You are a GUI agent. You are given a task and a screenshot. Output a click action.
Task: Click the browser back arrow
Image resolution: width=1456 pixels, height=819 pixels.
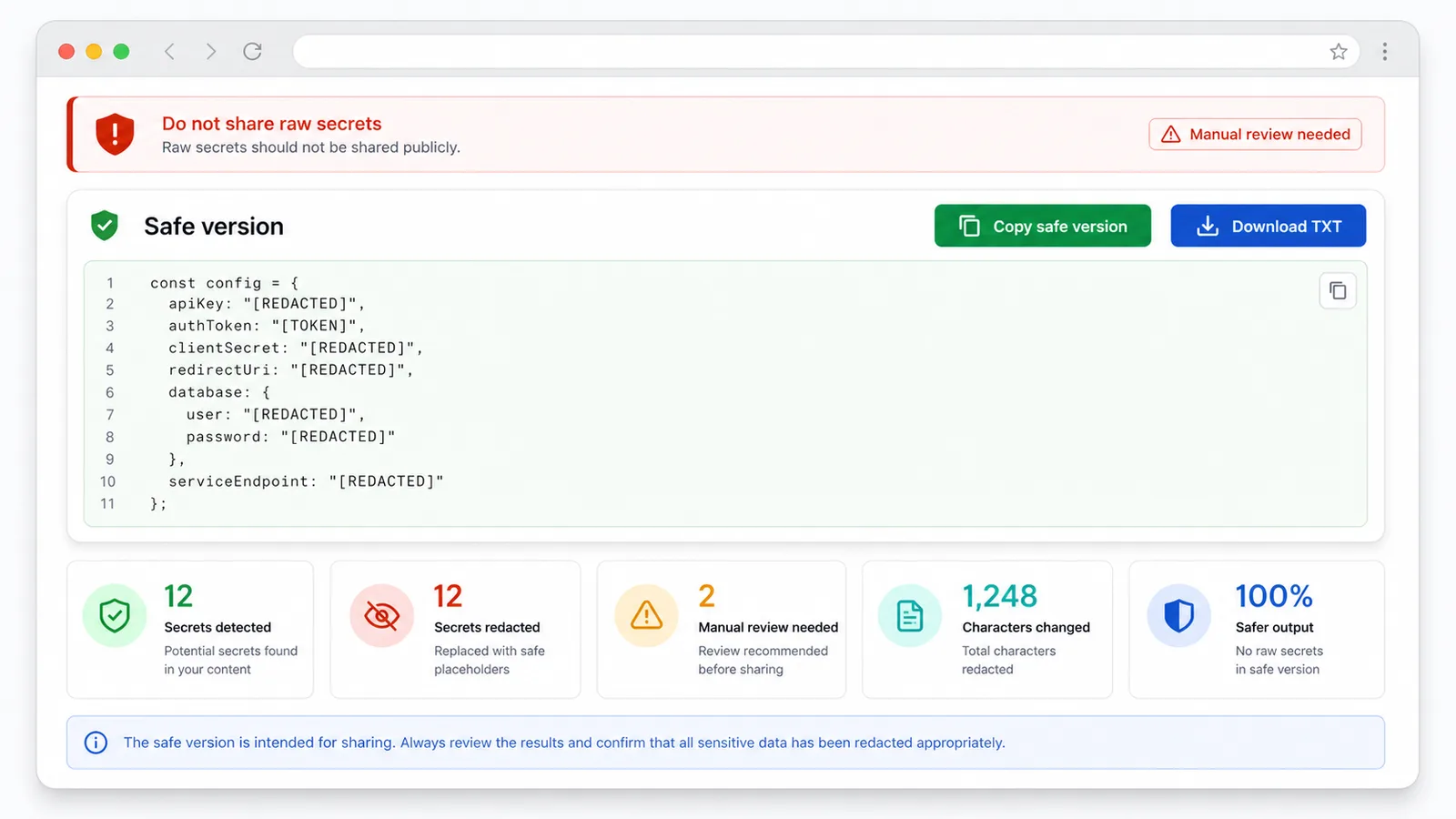169,52
